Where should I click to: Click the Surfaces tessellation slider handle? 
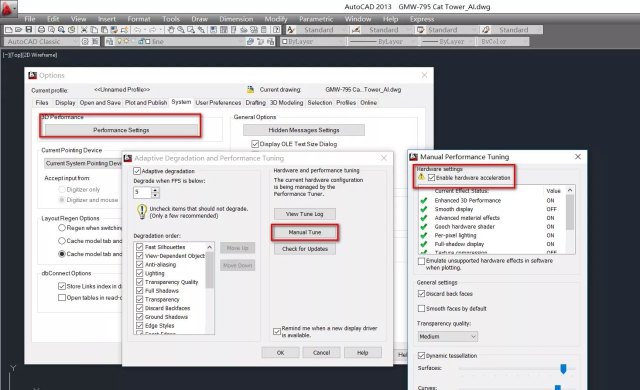pyautogui.click(x=563, y=369)
